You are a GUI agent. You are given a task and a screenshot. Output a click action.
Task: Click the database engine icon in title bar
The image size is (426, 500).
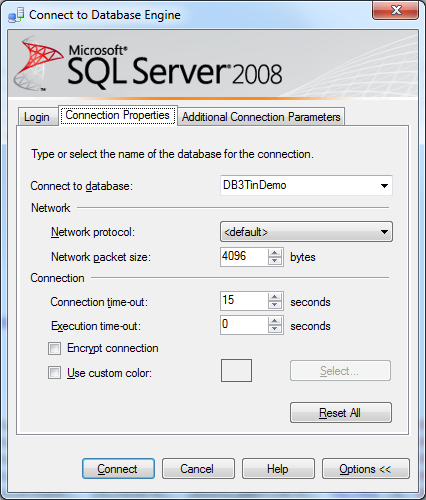click(16, 15)
